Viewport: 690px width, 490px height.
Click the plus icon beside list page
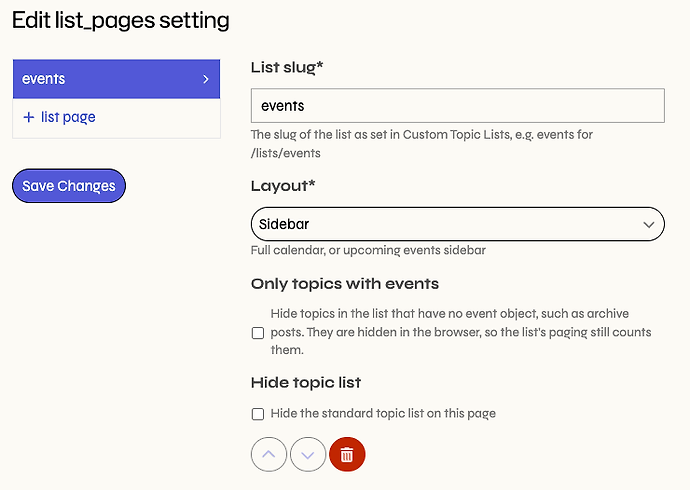(29, 117)
